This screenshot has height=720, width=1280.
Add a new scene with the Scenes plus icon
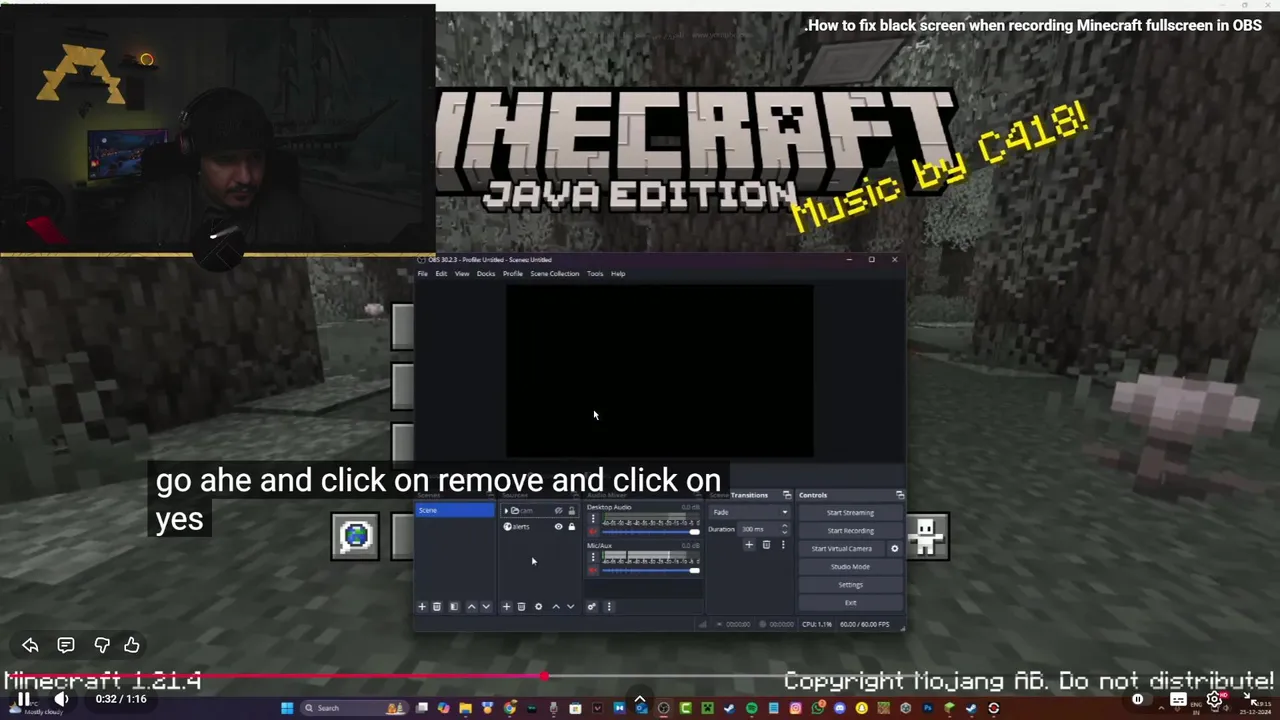click(422, 607)
